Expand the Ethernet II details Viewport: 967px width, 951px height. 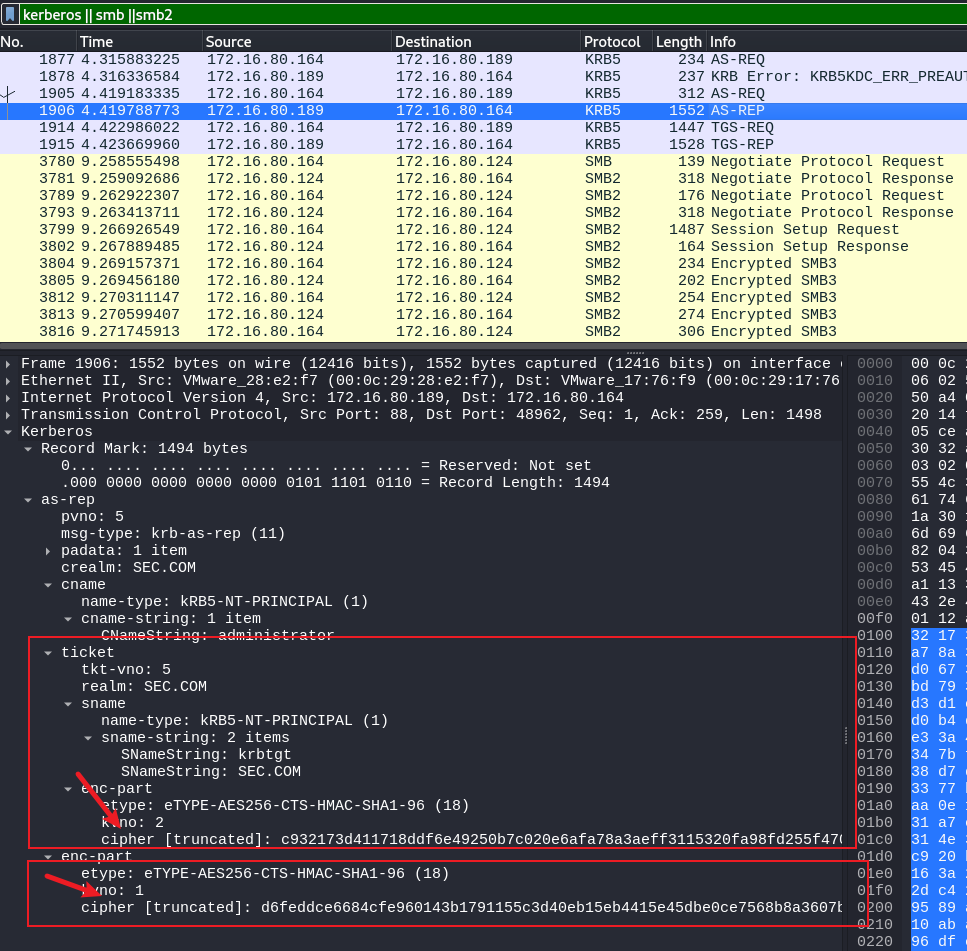pyautogui.click(x=9, y=381)
